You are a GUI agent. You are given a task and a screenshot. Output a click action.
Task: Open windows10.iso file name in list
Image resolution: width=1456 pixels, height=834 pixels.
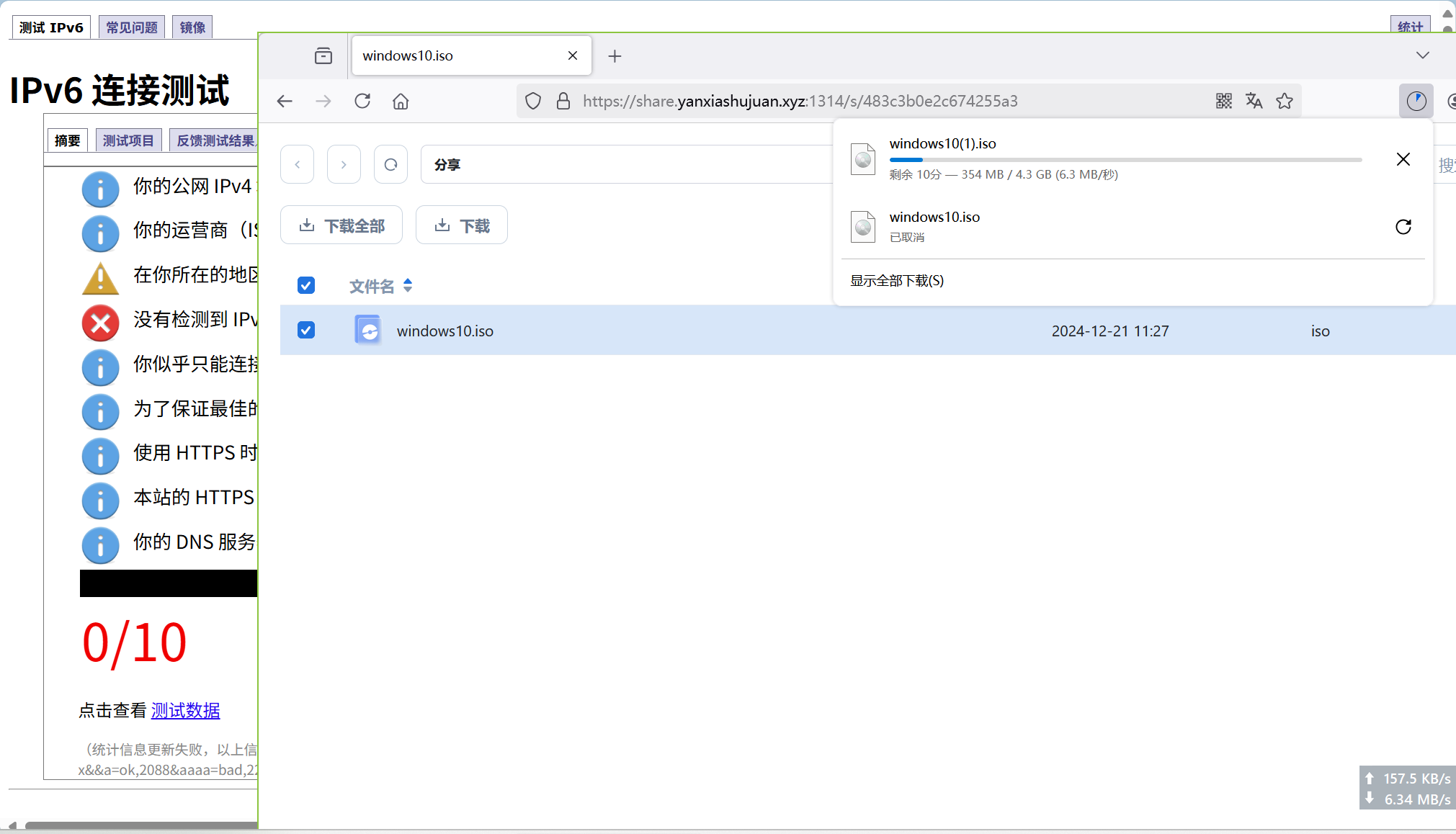pos(445,331)
